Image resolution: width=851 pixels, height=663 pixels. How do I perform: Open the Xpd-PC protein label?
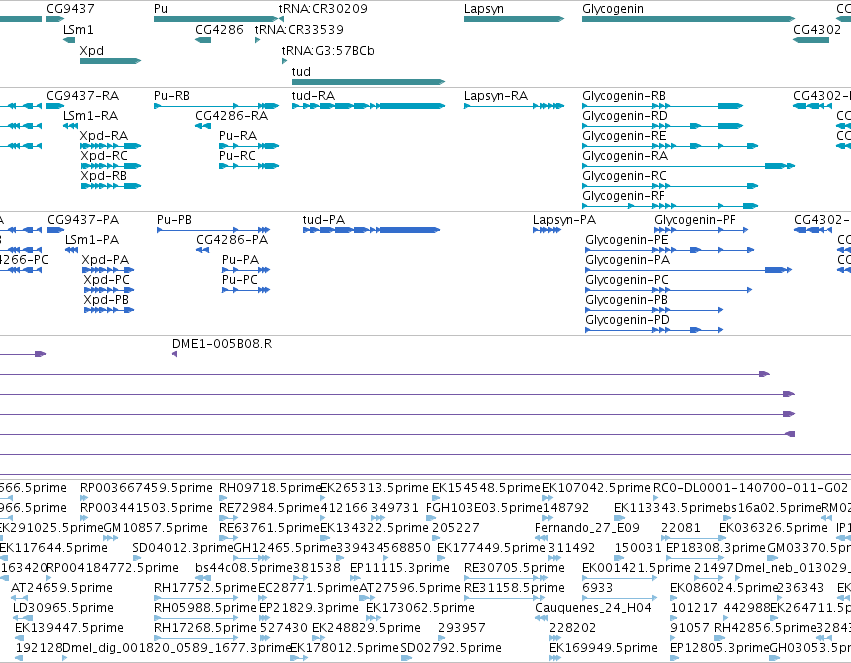(106, 280)
